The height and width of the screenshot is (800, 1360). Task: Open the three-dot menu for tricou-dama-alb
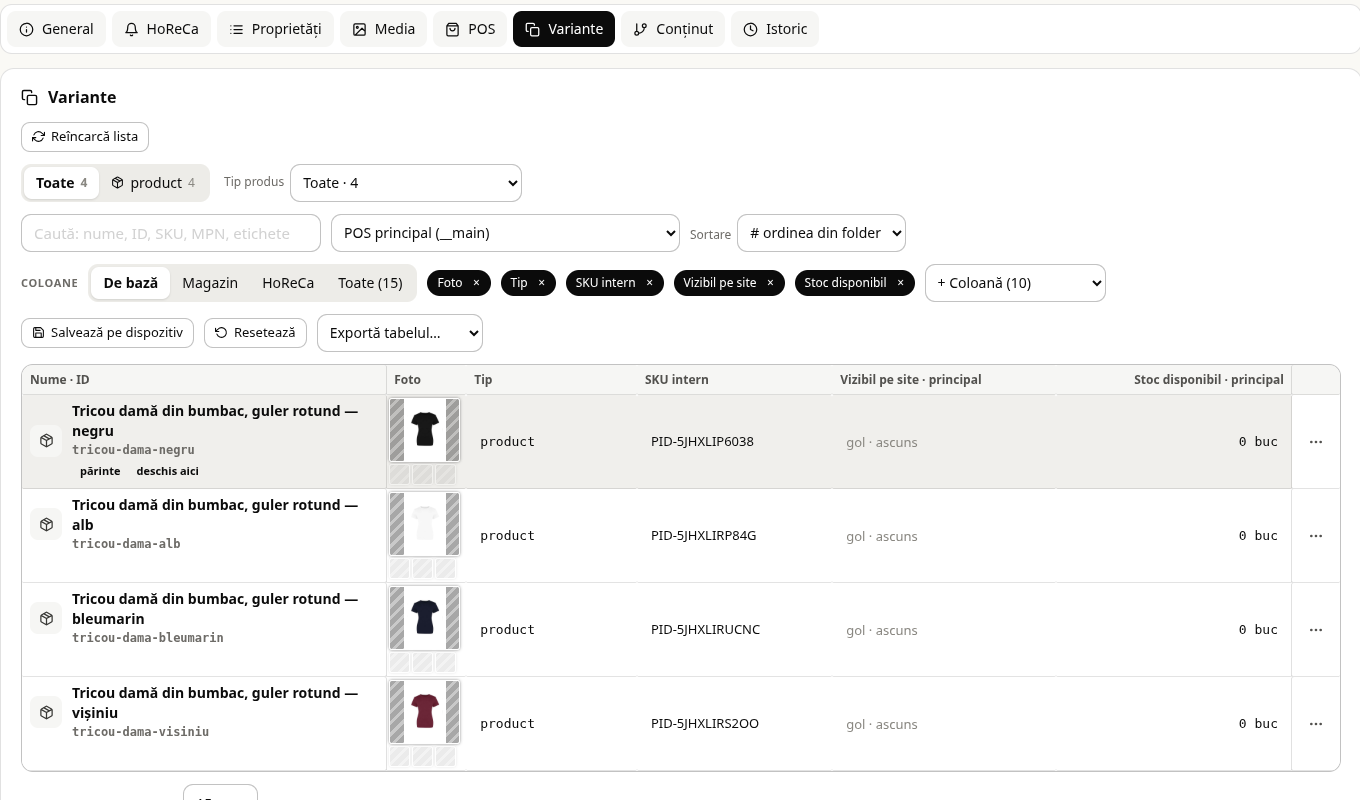[x=1315, y=536]
